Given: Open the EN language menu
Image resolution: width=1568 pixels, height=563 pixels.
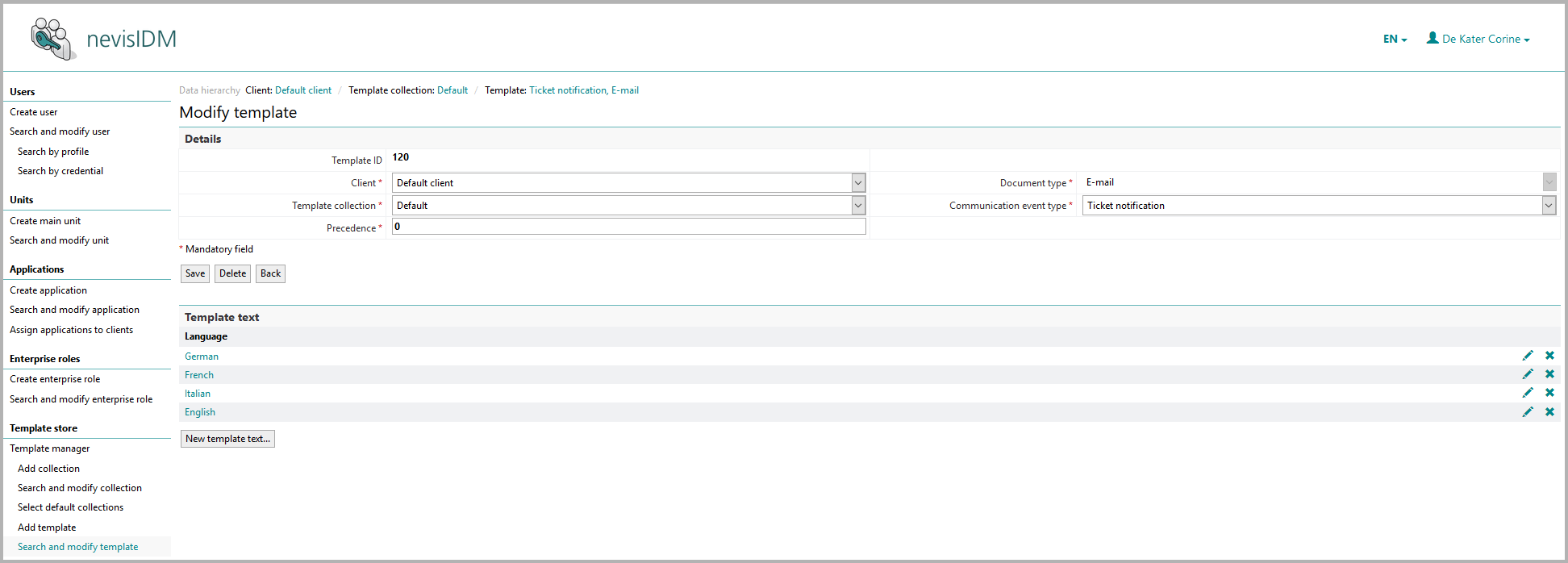Looking at the screenshot, I should point(1395,39).
